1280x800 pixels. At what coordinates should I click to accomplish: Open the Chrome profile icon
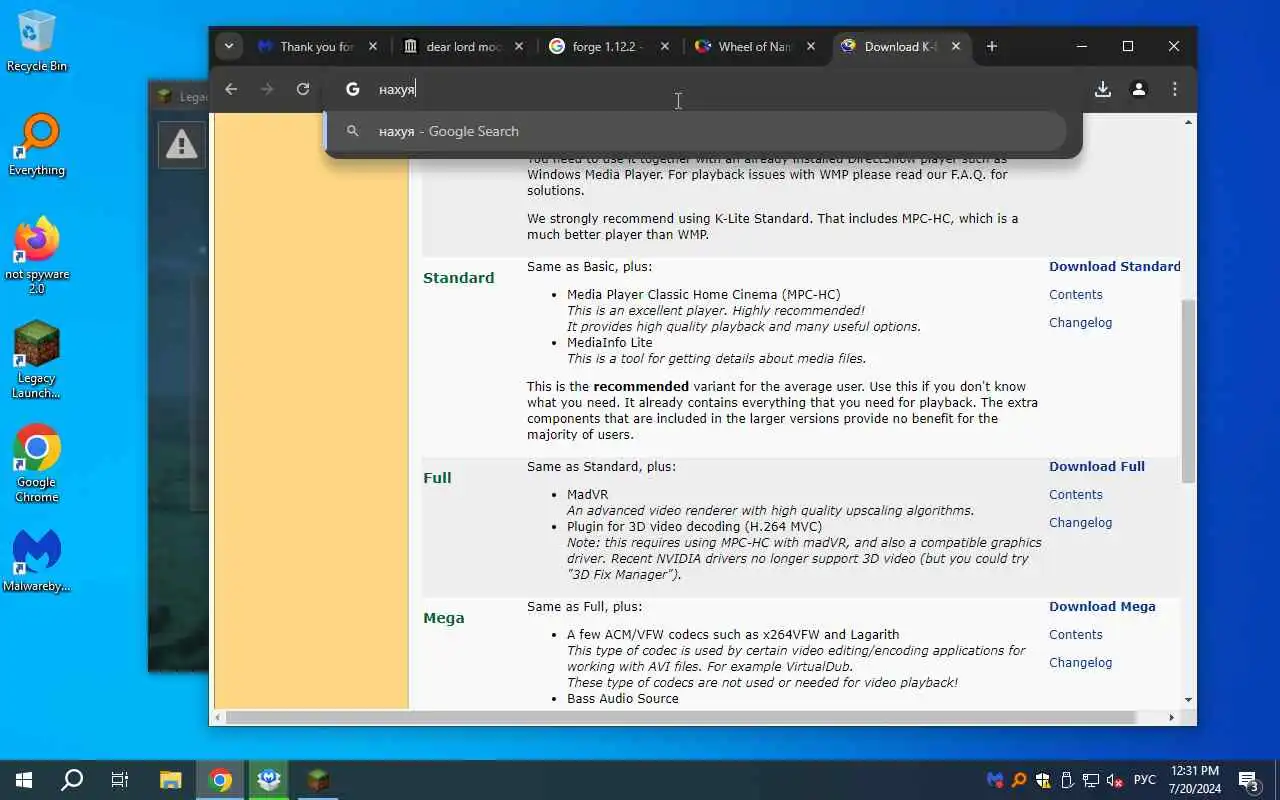1139,89
